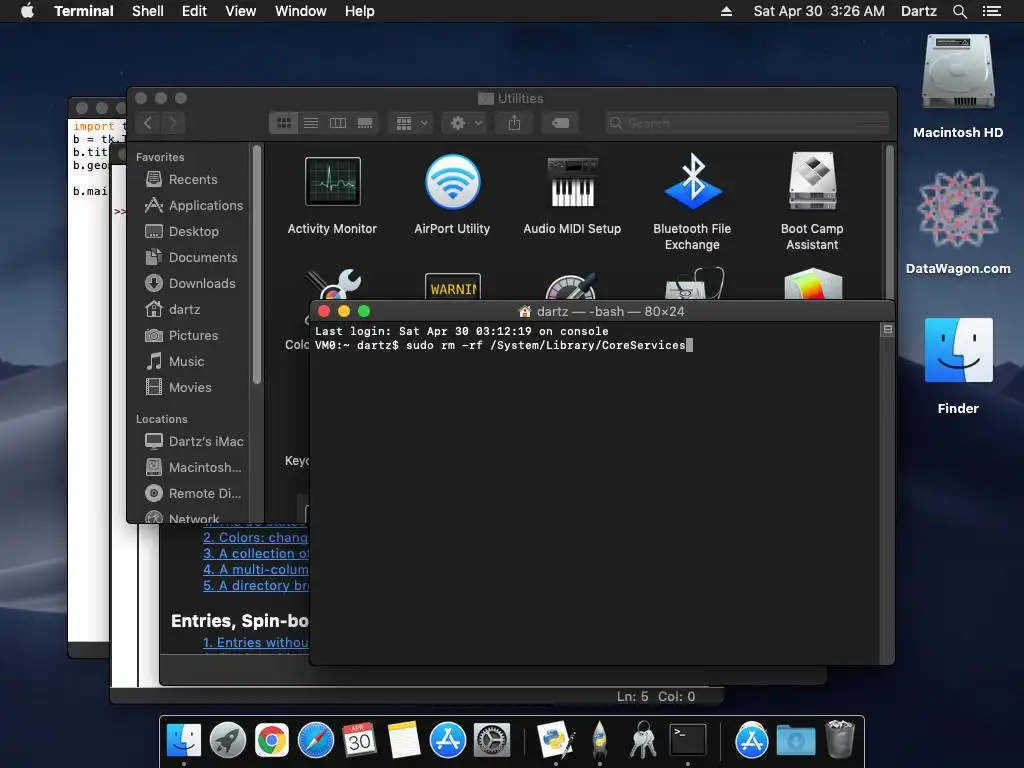Open Trash from the Dock

coord(839,739)
